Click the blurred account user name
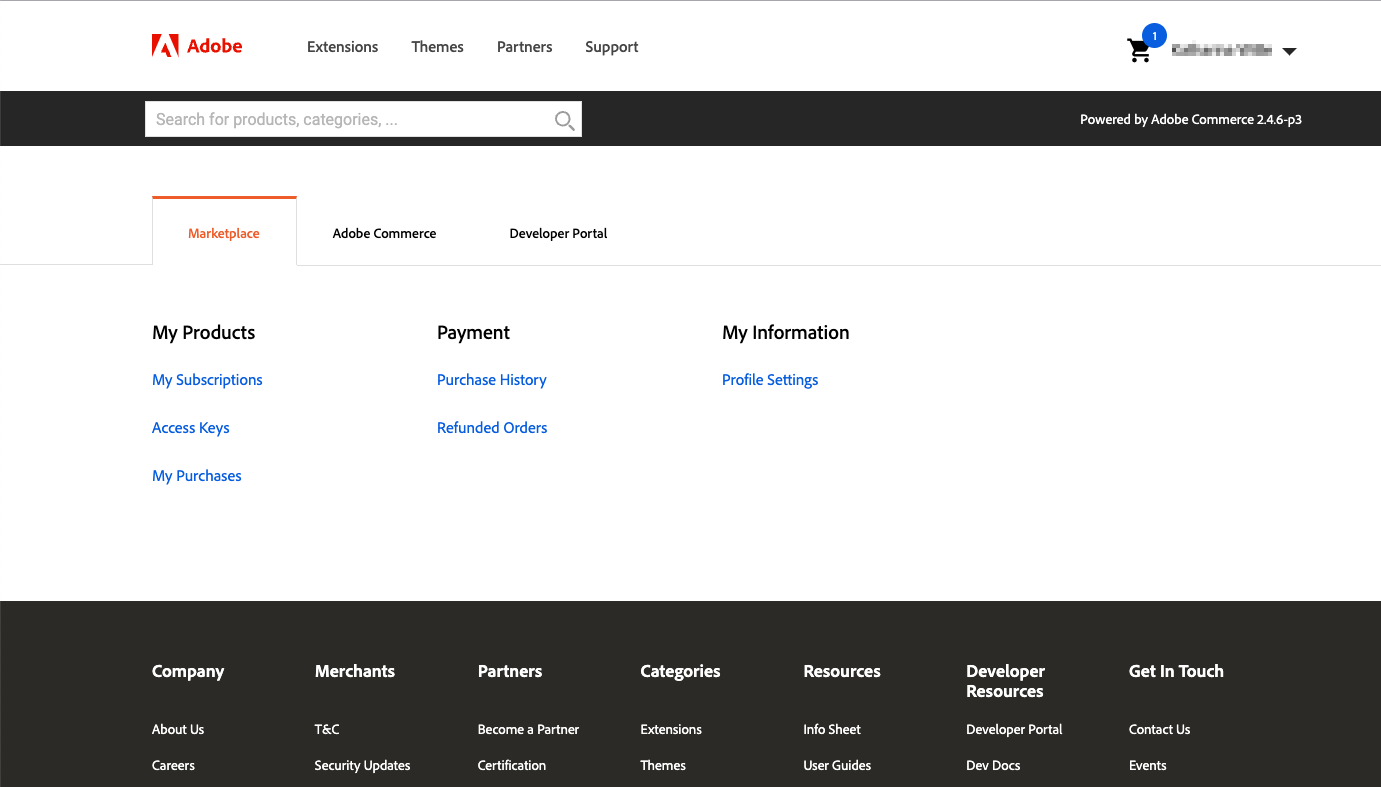Screen dimensions: 1381x787 pos(1221,50)
